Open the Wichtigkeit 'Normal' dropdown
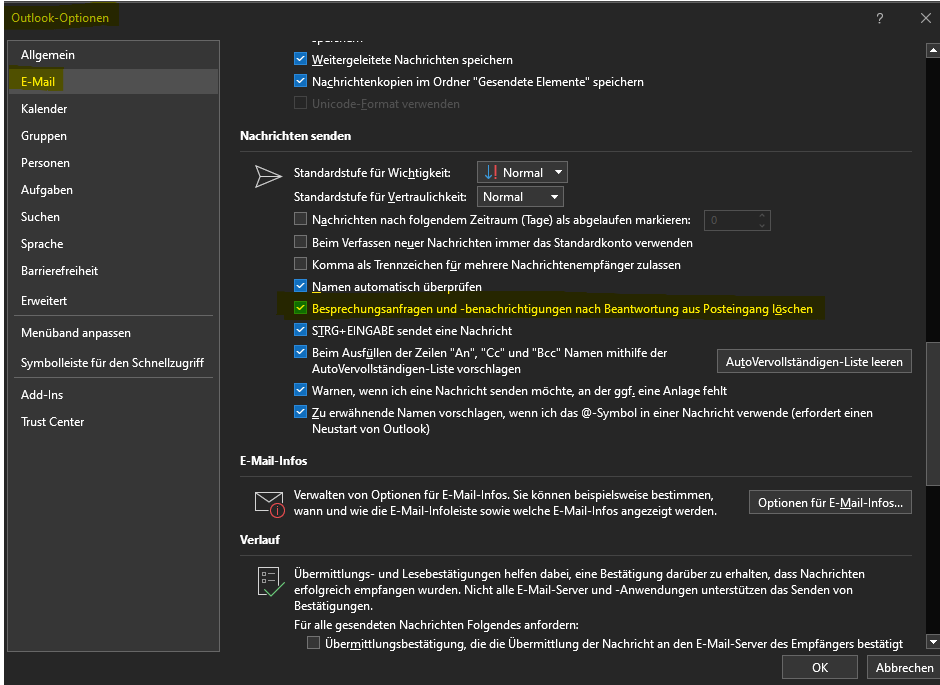Image resolution: width=940 pixels, height=685 pixels. [522, 173]
